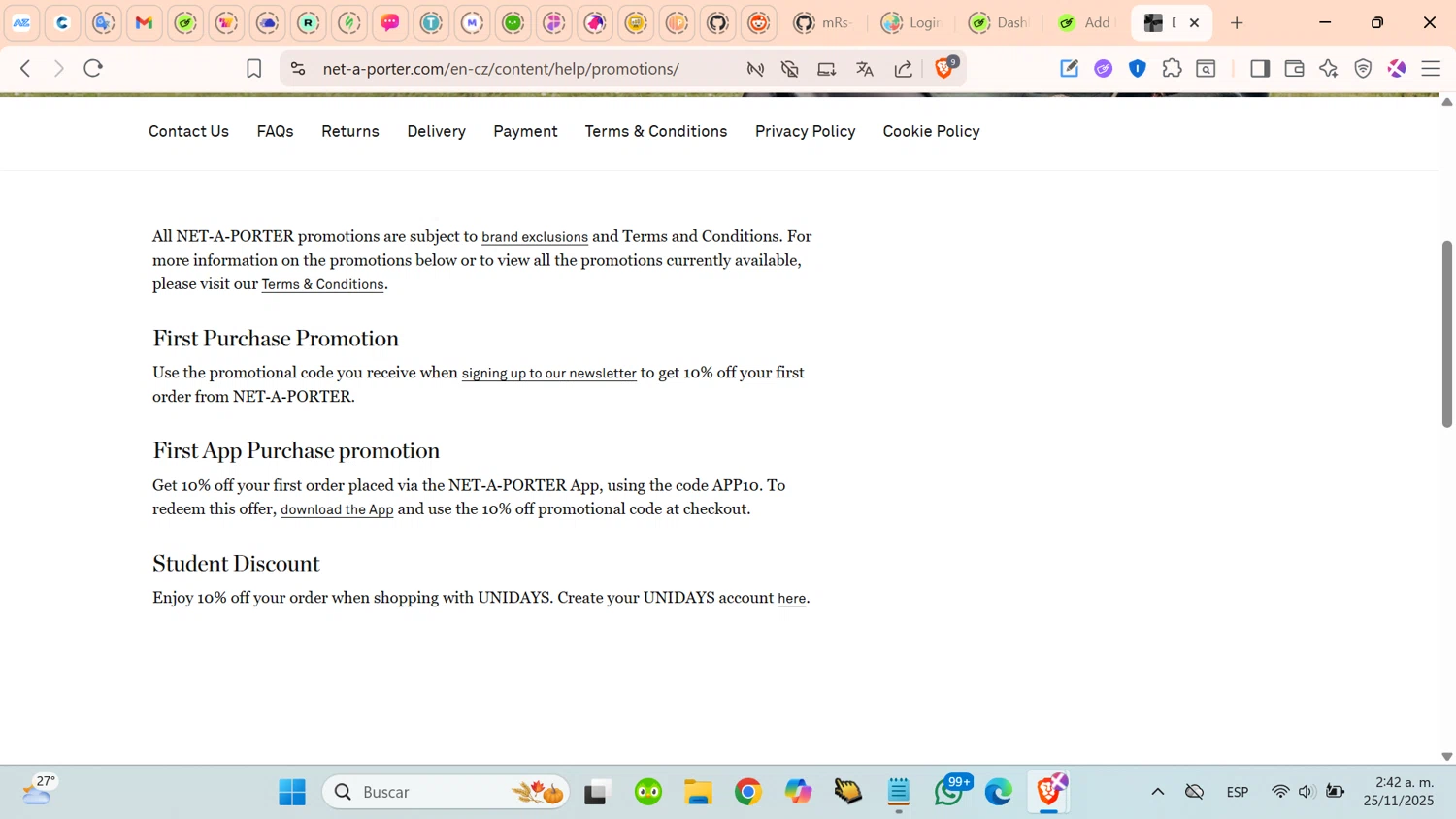Open a new browser tab

(x=1237, y=22)
